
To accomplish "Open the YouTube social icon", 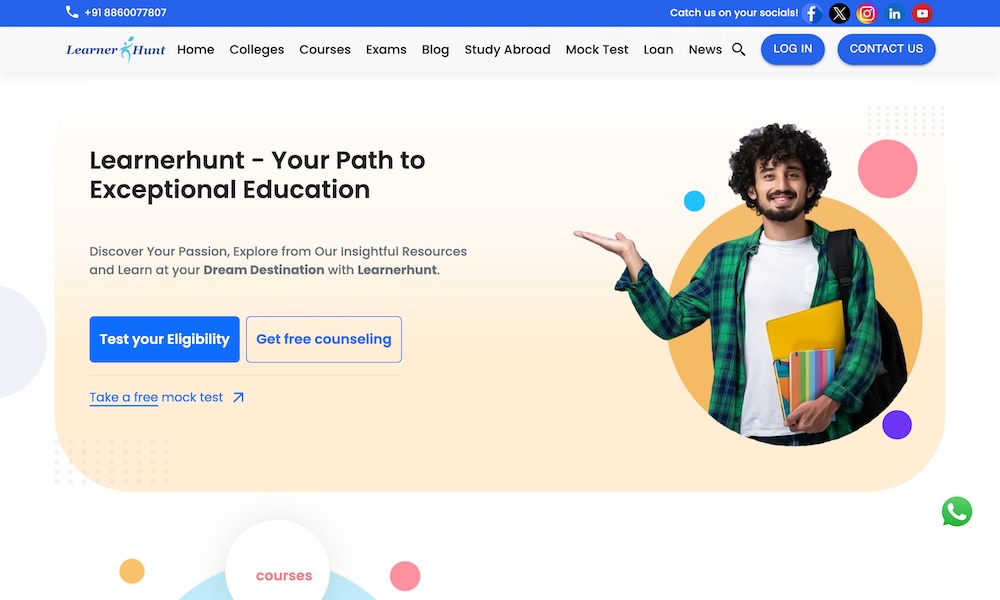I will (922, 13).
